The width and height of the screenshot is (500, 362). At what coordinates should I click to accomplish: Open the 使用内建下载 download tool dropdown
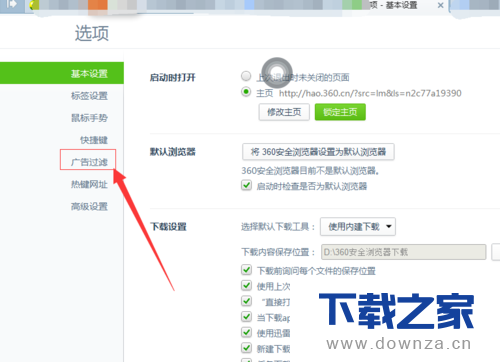[358, 227]
